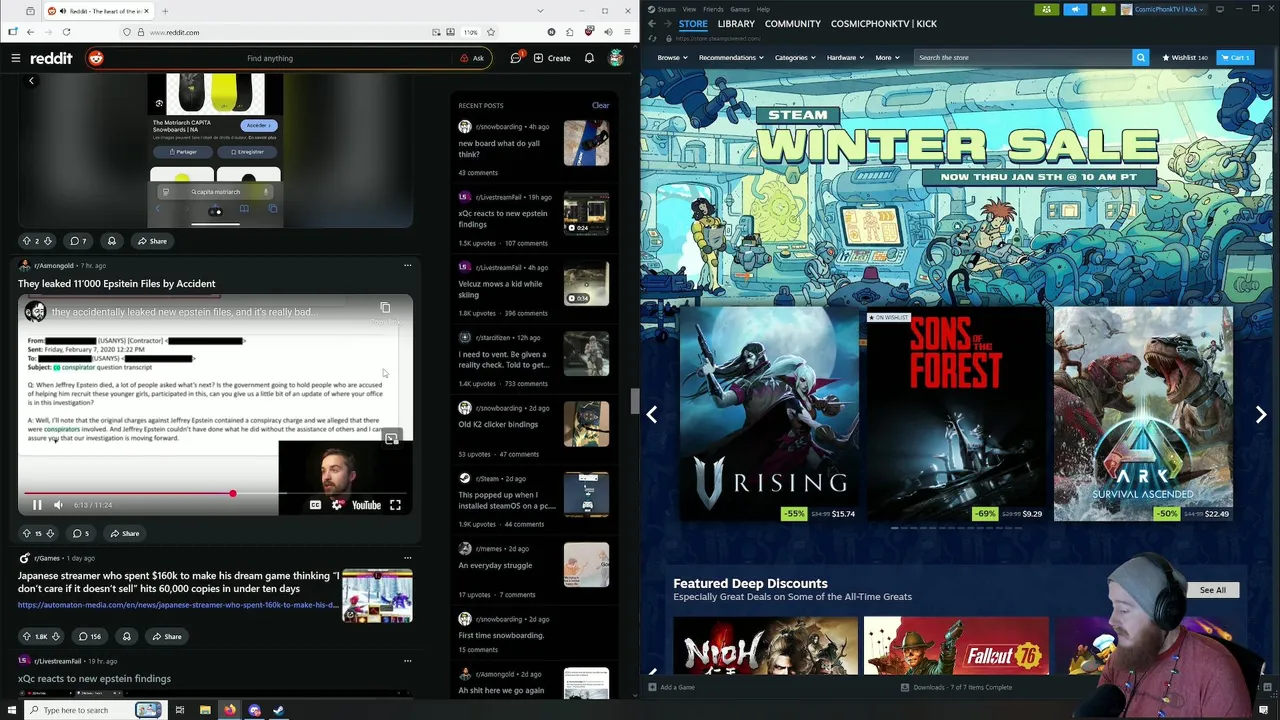Give award on the r/Games post
The height and width of the screenshot is (720, 1280).
pyautogui.click(x=126, y=636)
